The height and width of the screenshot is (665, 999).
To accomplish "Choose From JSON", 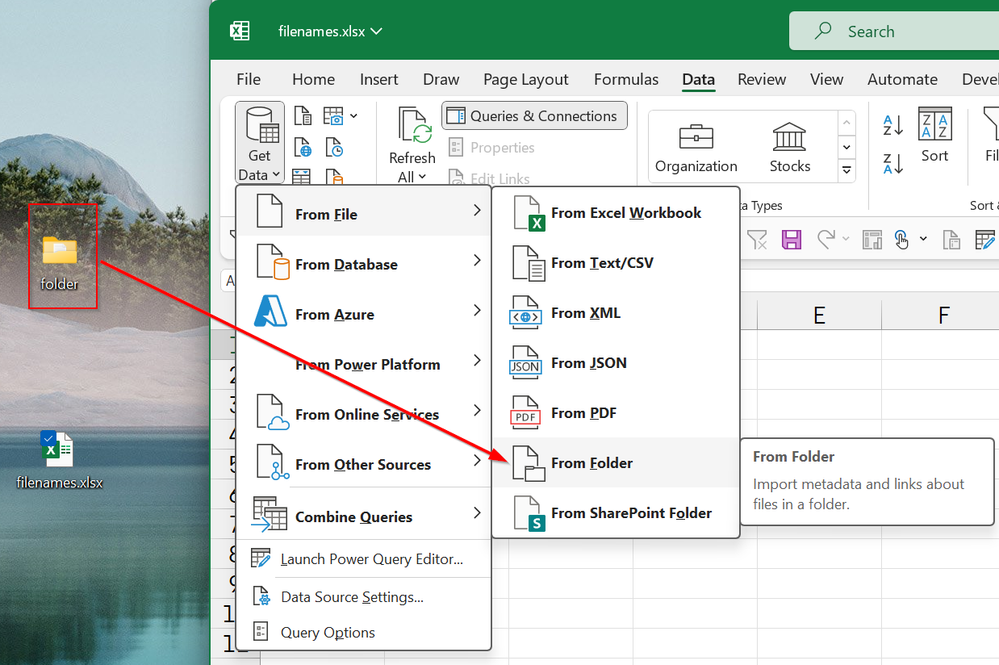I will [x=615, y=363].
